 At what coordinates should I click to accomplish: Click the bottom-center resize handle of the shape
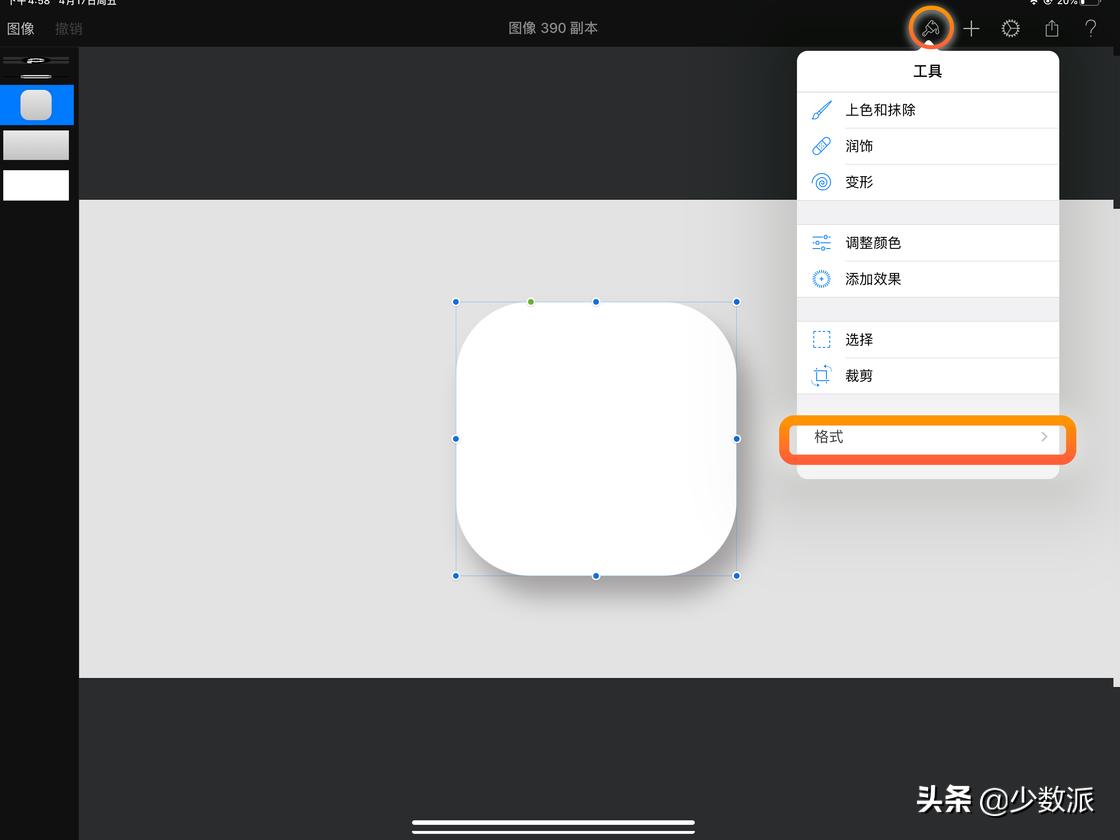(x=596, y=576)
